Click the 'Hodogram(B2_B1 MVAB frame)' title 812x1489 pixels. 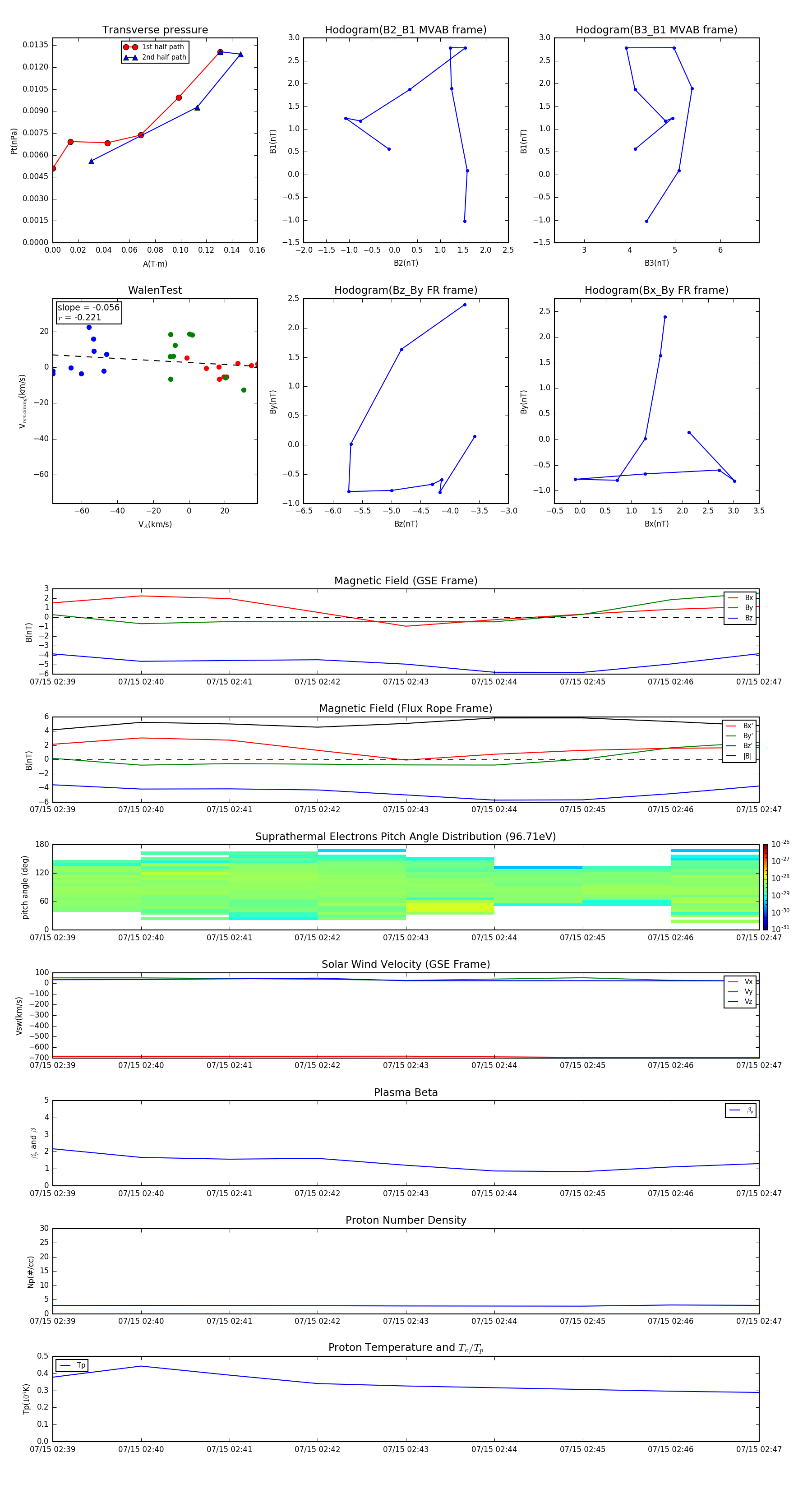(x=406, y=30)
